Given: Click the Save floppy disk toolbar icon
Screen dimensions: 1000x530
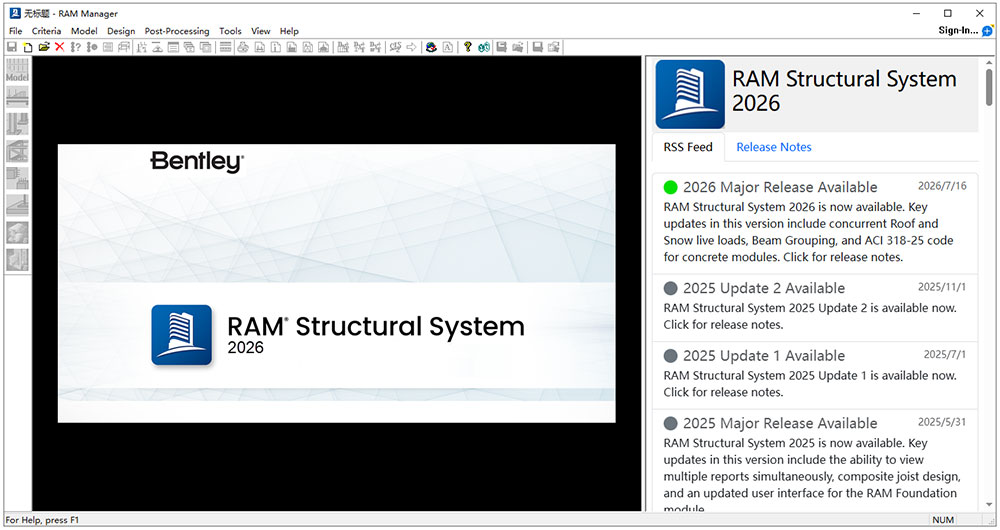Looking at the screenshot, I should 11,47.
